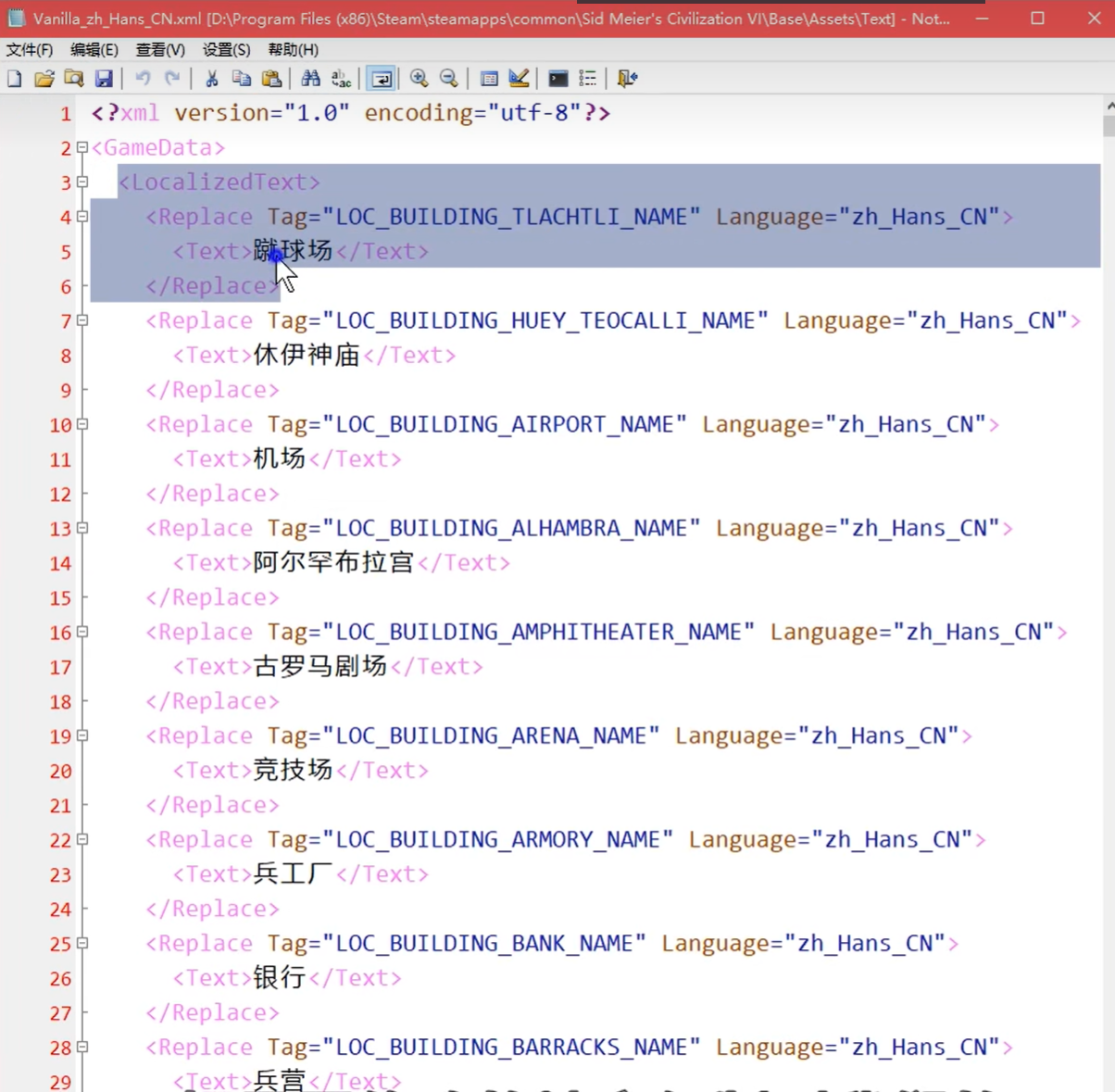
Task: Click the vertical scrollbar thumb
Action: pos(1109,125)
